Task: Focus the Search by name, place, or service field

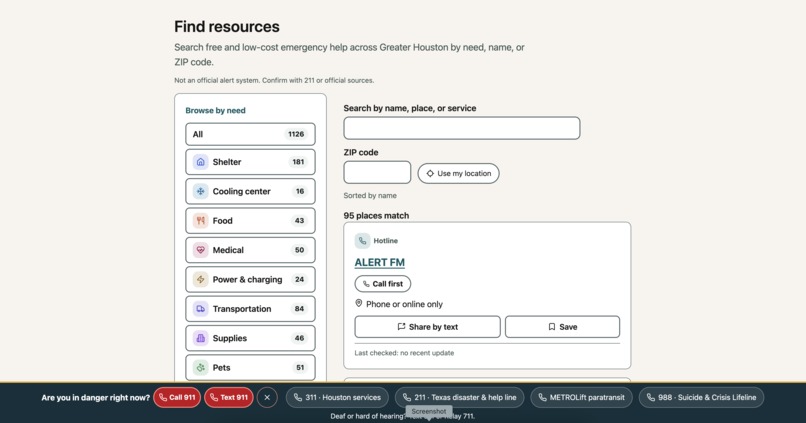Action: [x=462, y=128]
